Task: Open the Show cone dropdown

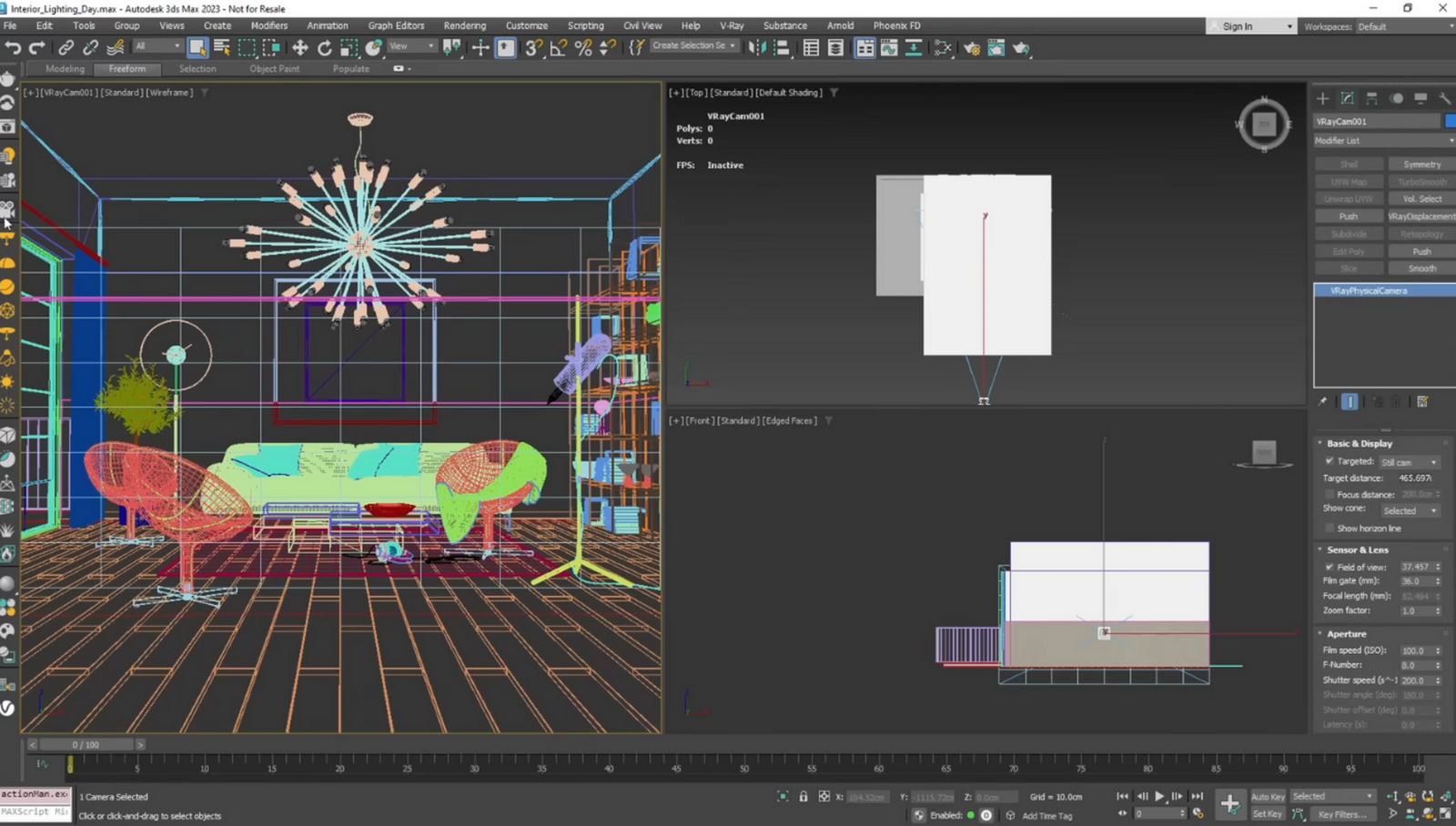Action: coord(1411,510)
